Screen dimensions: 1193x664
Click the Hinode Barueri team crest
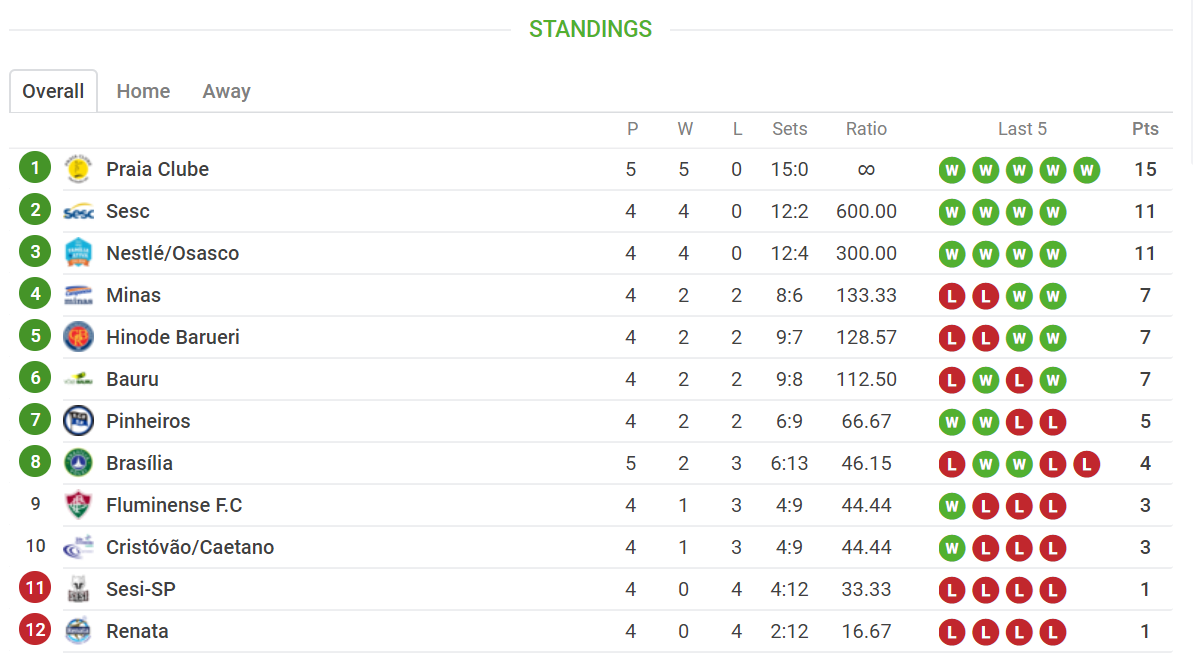tap(78, 337)
